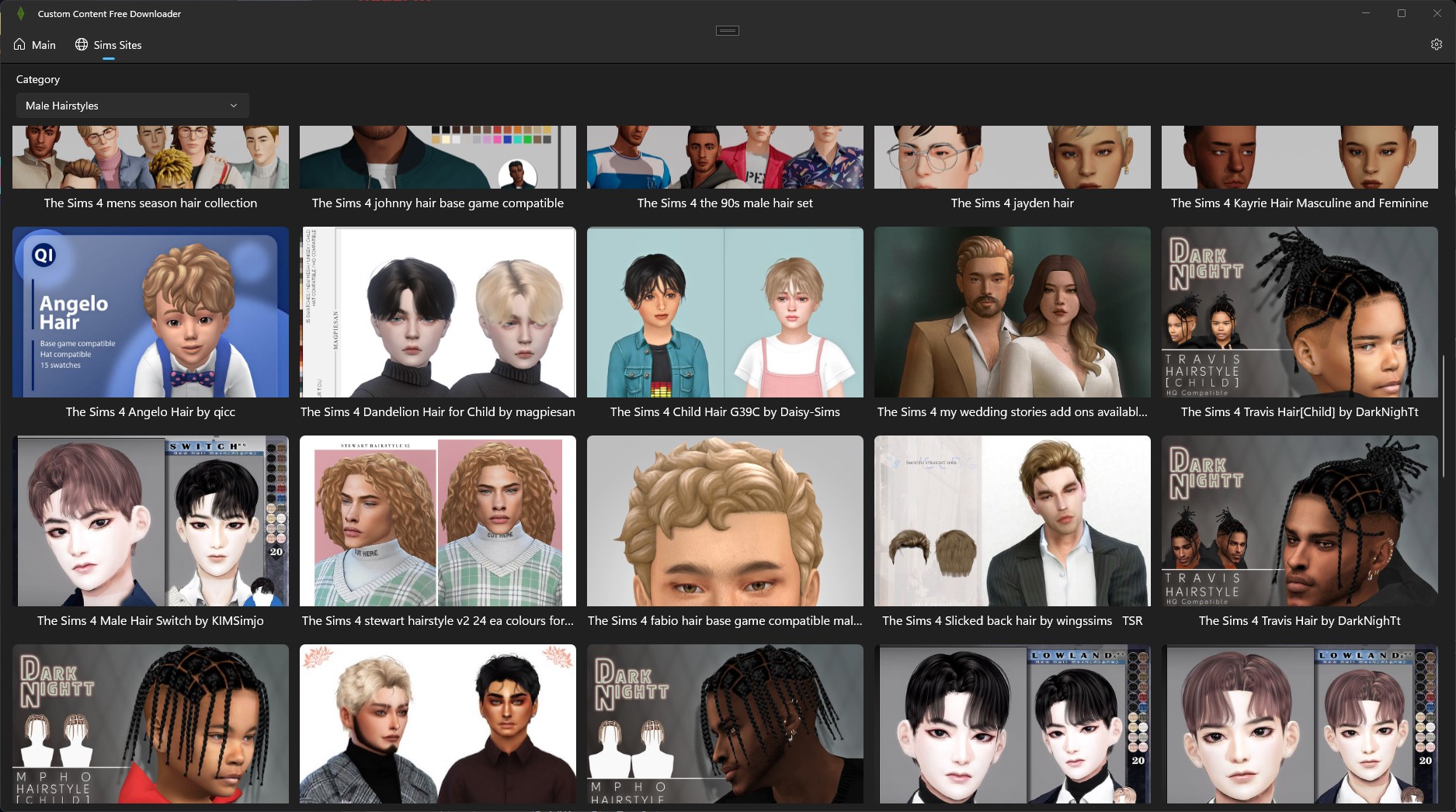Open the Travis Hair[Child] thumbnail
This screenshot has height=812, width=1456.
[x=1300, y=312]
